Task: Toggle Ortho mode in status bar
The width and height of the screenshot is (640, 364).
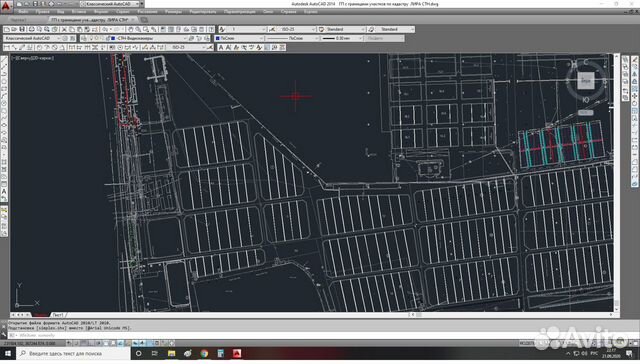Action: tap(90, 343)
